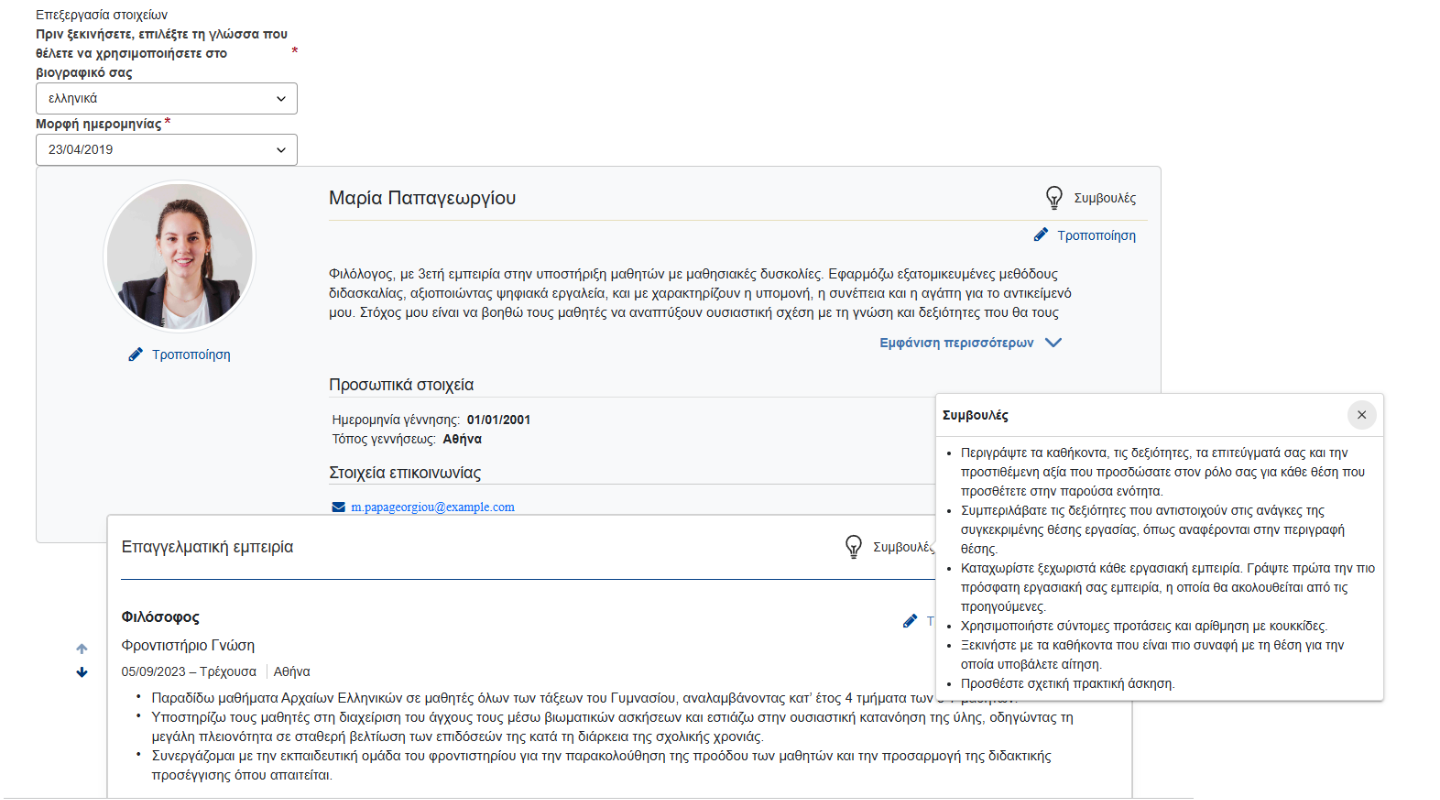The height and width of the screenshot is (800, 1440).
Task: Click the date range 05/09/2023 – Τρέχουσα
Action: click(x=188, y=671)
